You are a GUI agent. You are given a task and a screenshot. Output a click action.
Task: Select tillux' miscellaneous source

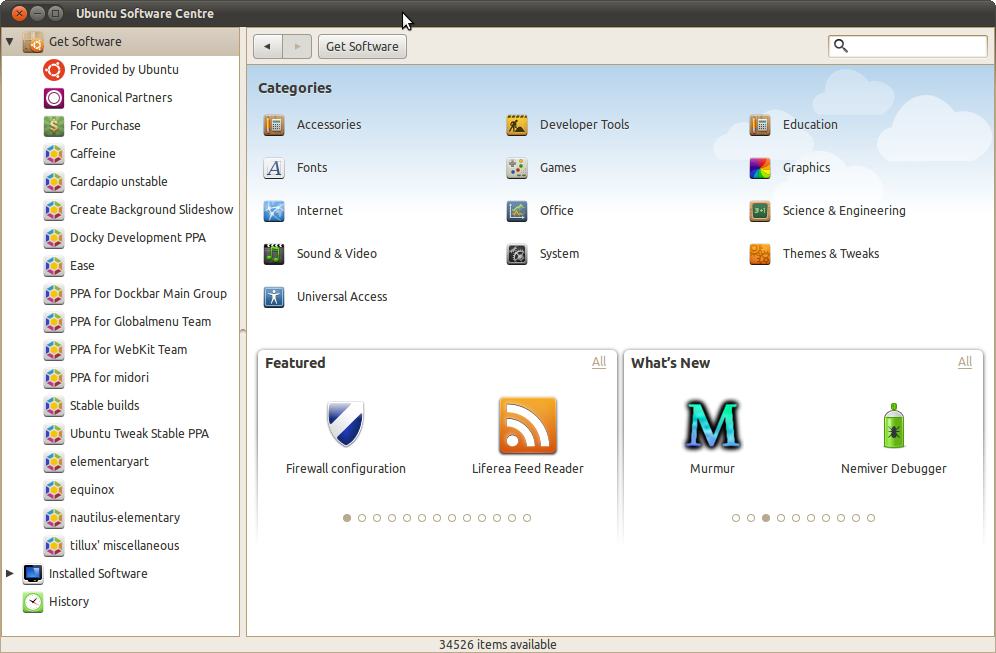(121, 545)
